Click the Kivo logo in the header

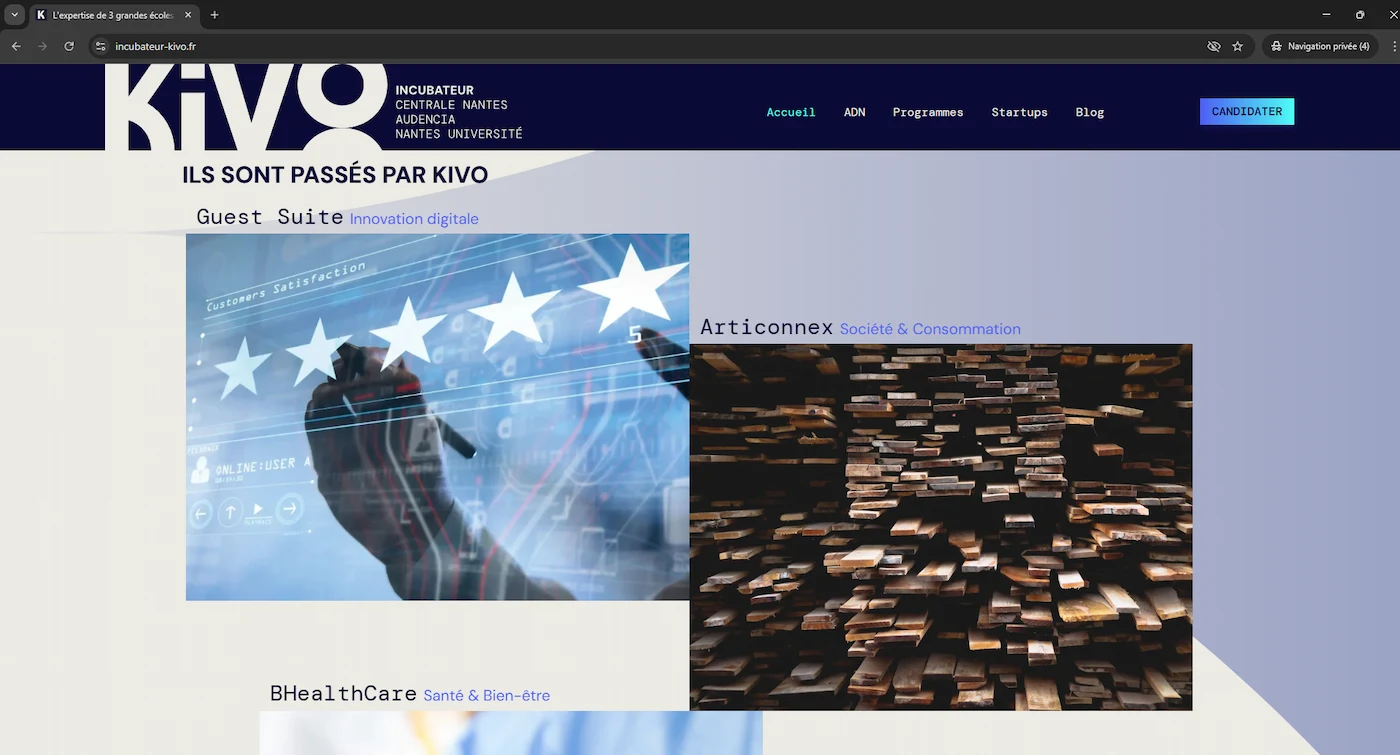click(246, 107)
